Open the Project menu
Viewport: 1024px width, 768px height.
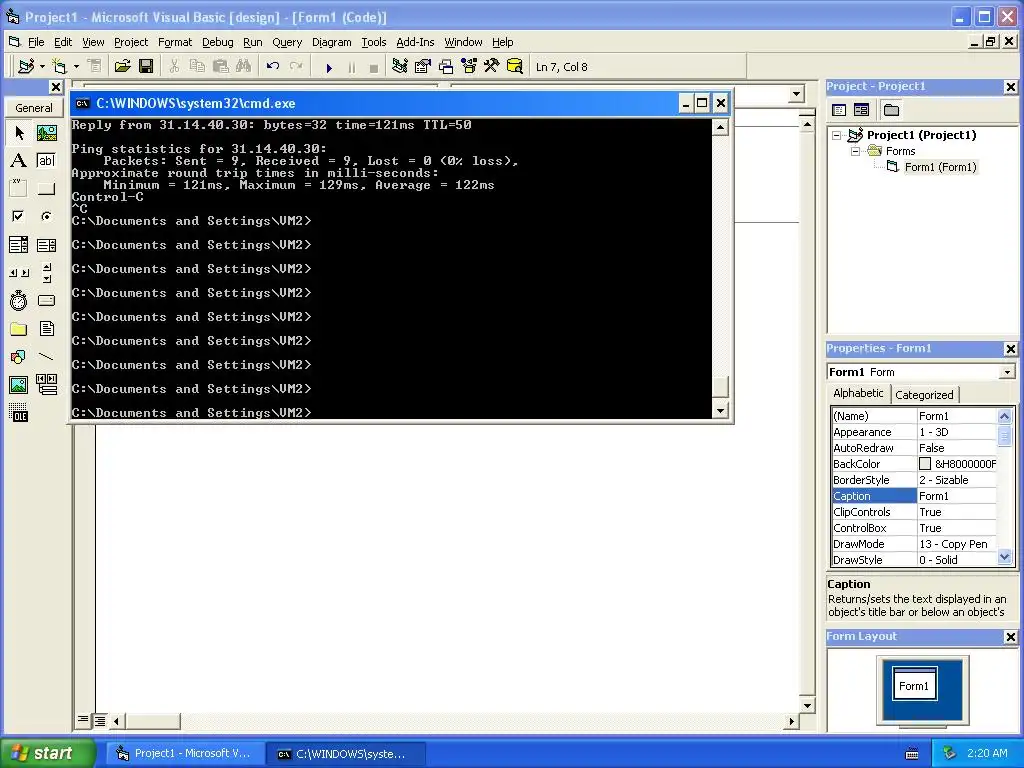(131, 42)
